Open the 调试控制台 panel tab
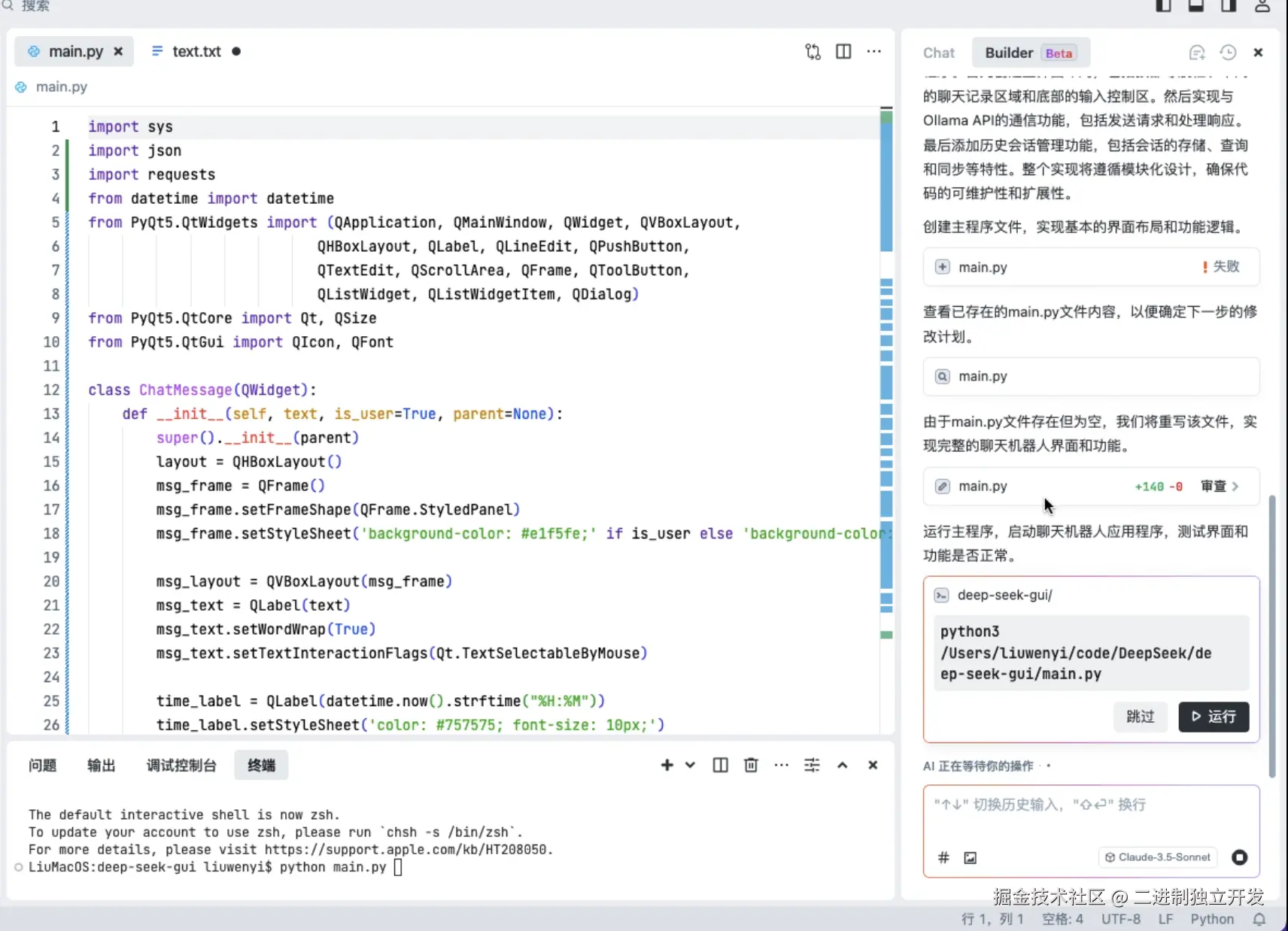 click(181, 766)
